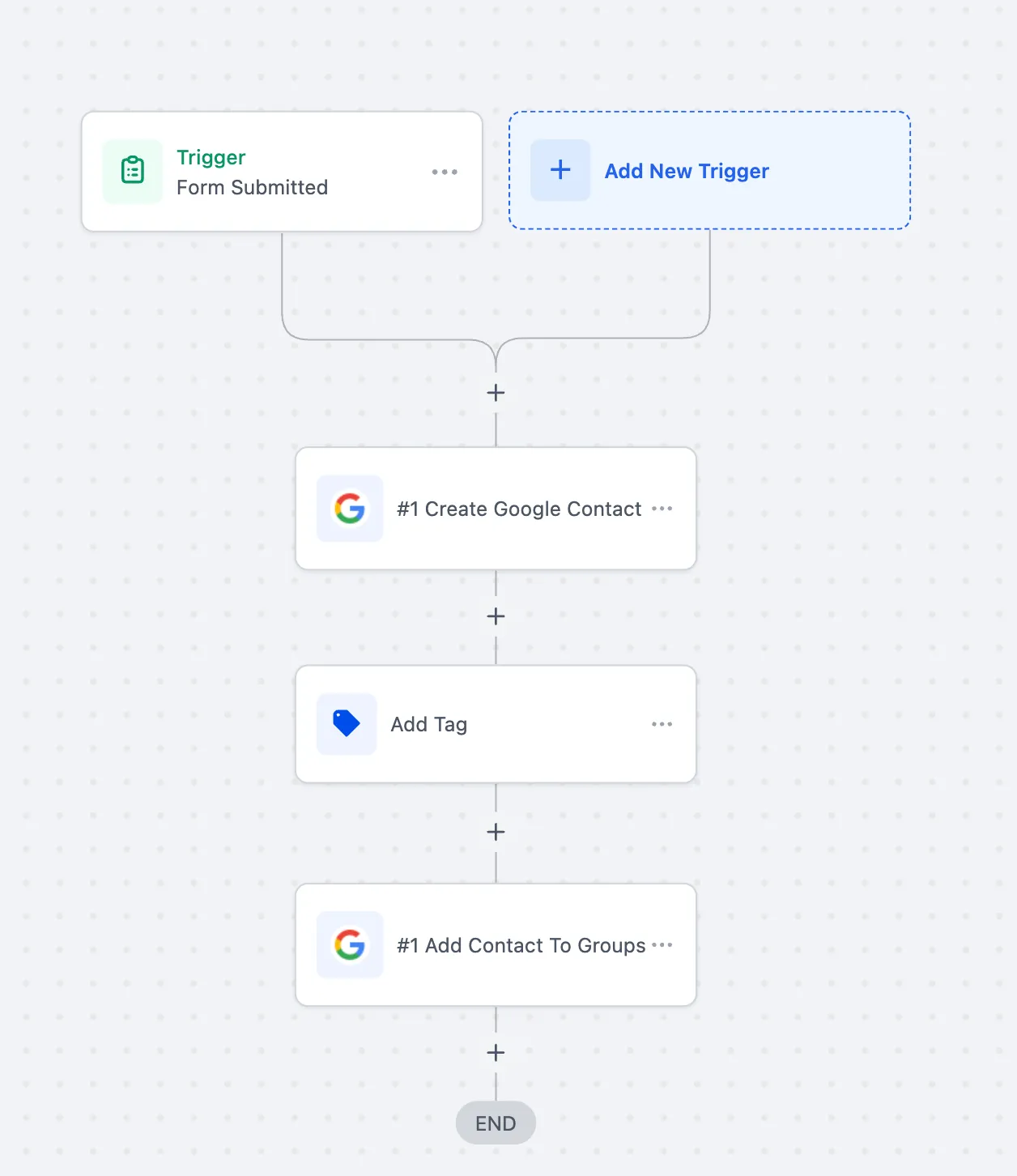Click the Google icon on Create Google Contact
Screen dimensions: 1017x1176
pyautogui.click(x=350, y=509)
